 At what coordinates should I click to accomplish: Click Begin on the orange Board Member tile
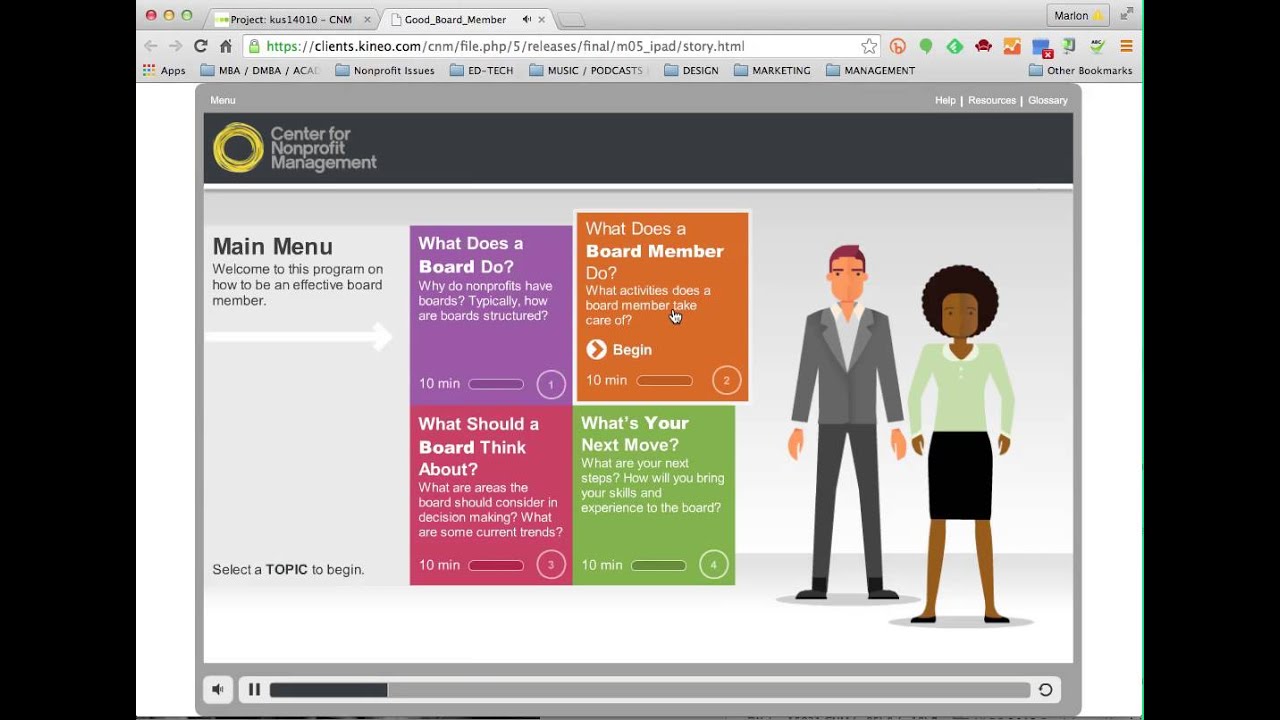pyautogui.click(x=619, y=349)
